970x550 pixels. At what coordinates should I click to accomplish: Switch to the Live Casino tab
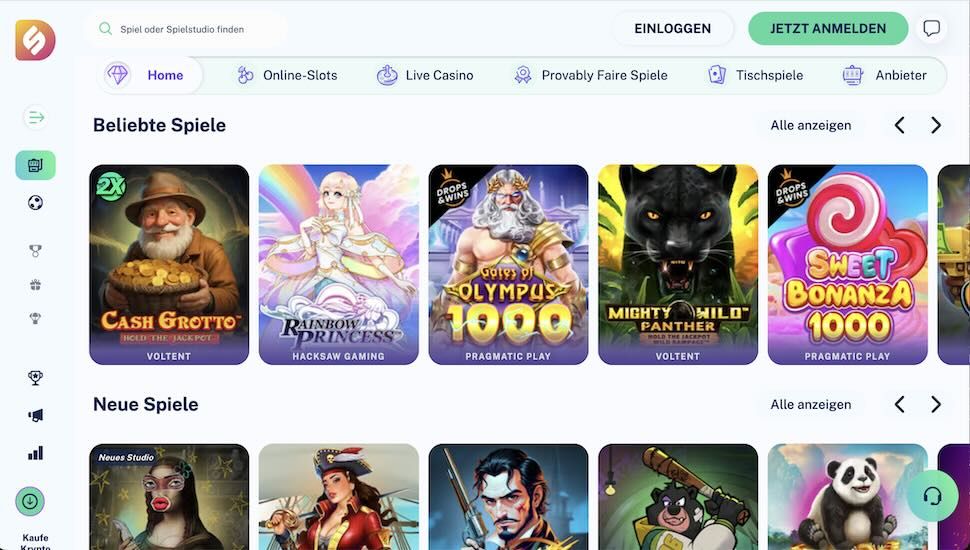click(425, 75)
